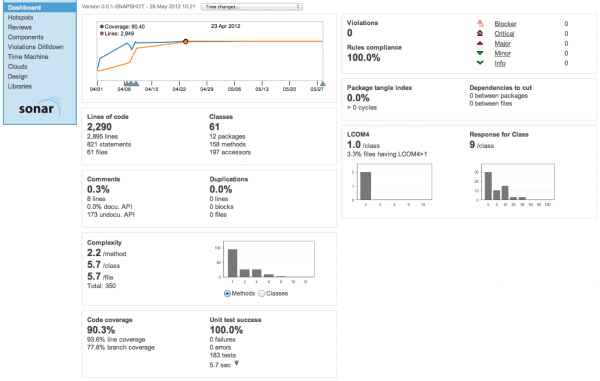Select the Classes radio button
This screenshot has width=600, height=381.
[x=262, y=293]
